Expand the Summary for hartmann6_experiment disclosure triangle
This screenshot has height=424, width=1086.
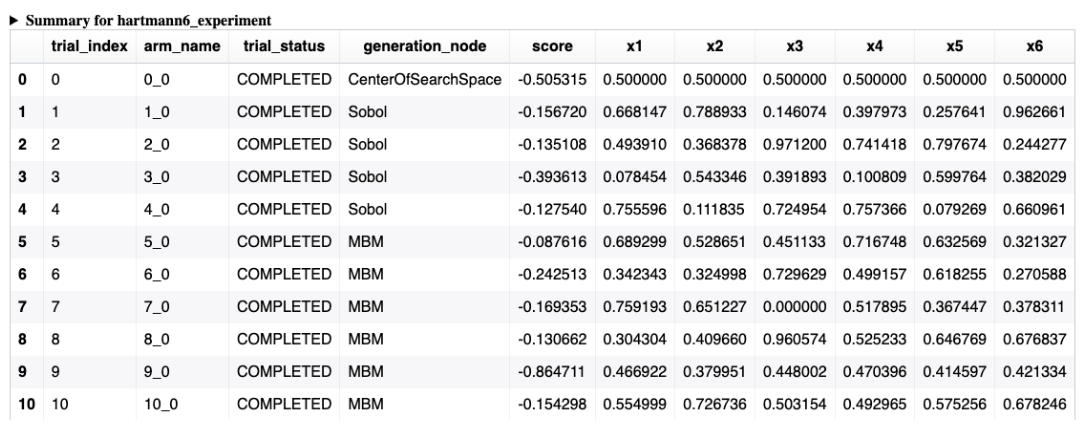pyautogui.click(x=14, y=21)
